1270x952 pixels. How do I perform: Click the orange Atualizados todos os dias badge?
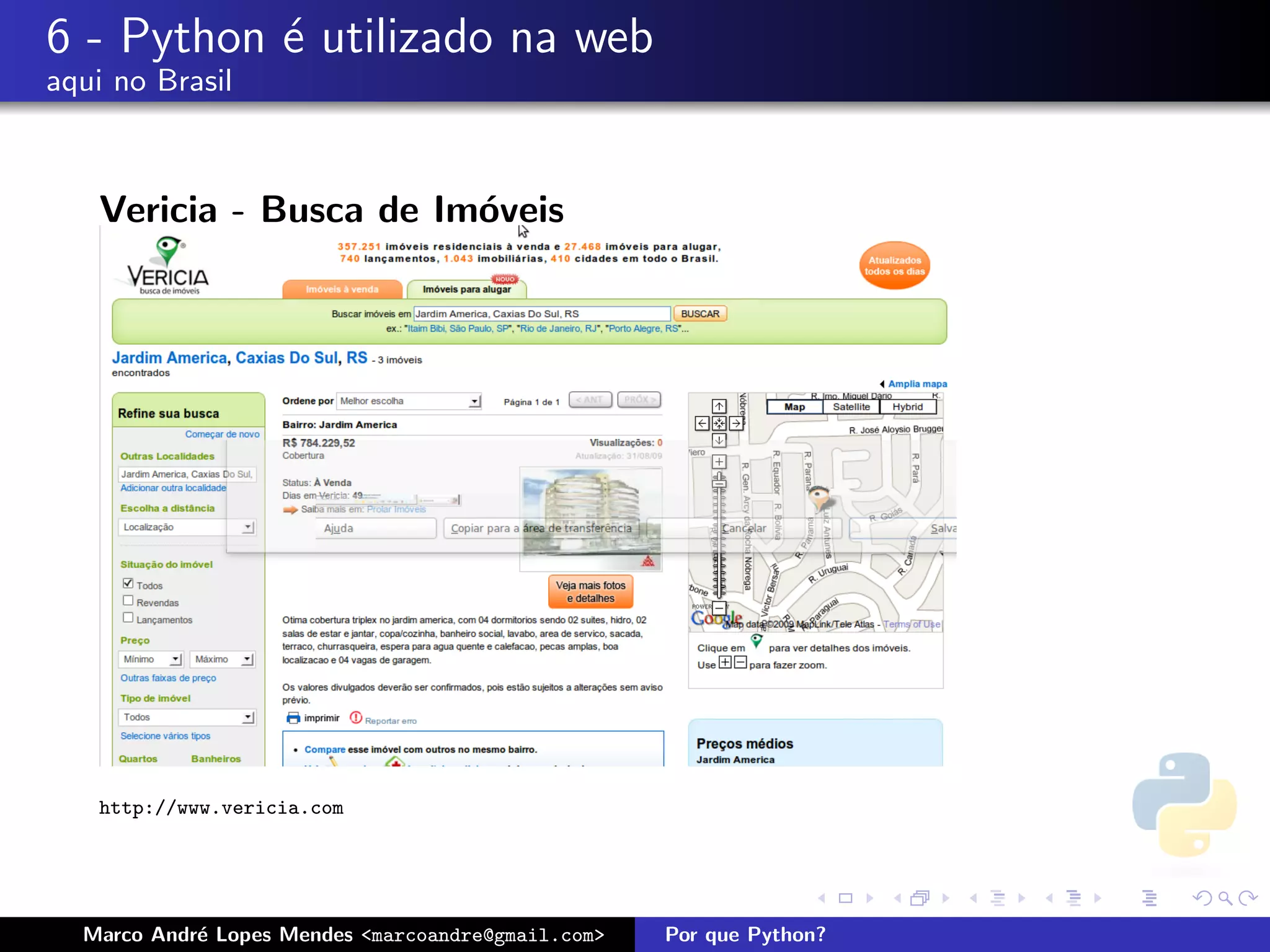tap(895, 266)
